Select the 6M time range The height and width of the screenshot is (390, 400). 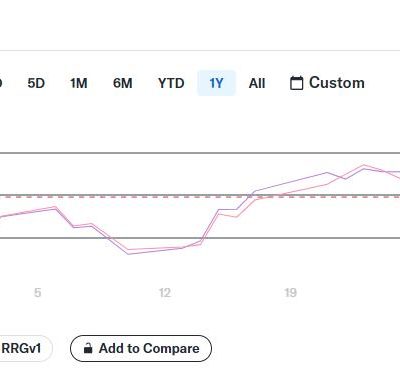coord(122,83)
